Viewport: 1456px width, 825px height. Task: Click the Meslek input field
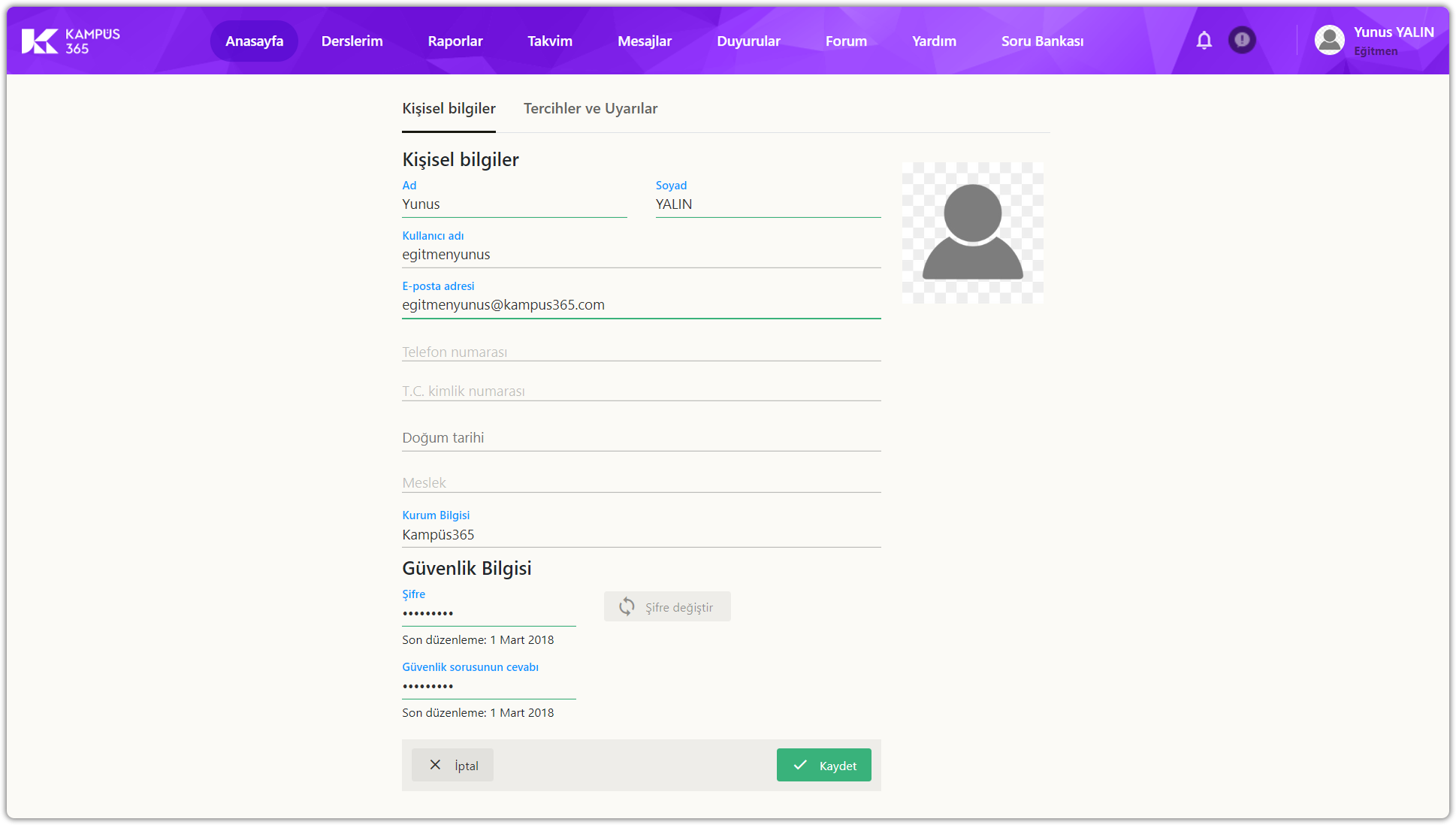click(640, 482)
